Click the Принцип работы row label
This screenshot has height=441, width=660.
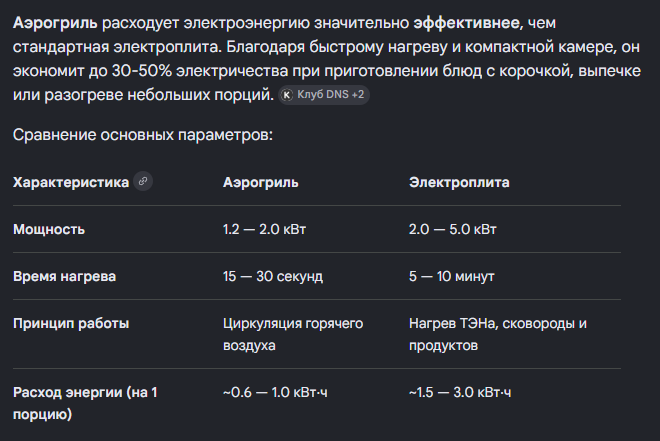click(x=71, y=324)
